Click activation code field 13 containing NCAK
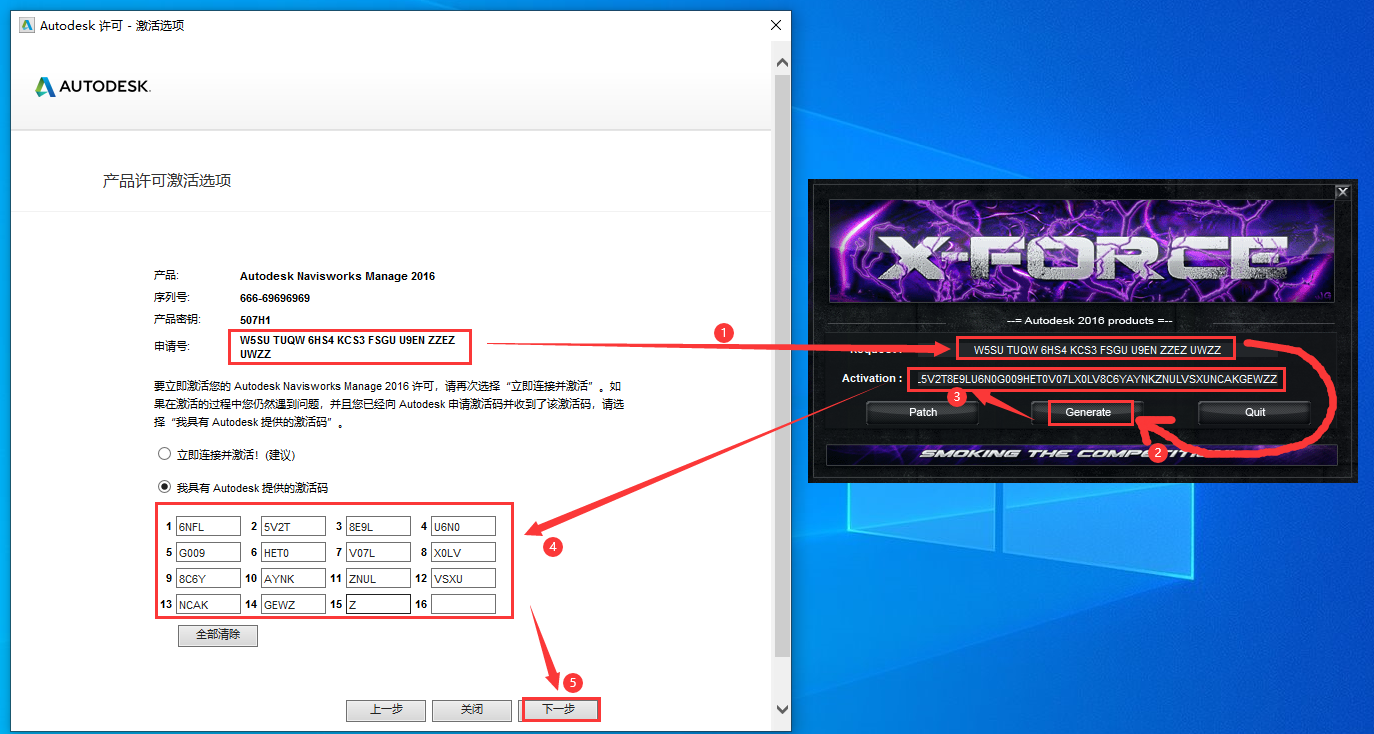The image size is (1374, 734). point(208,604)
